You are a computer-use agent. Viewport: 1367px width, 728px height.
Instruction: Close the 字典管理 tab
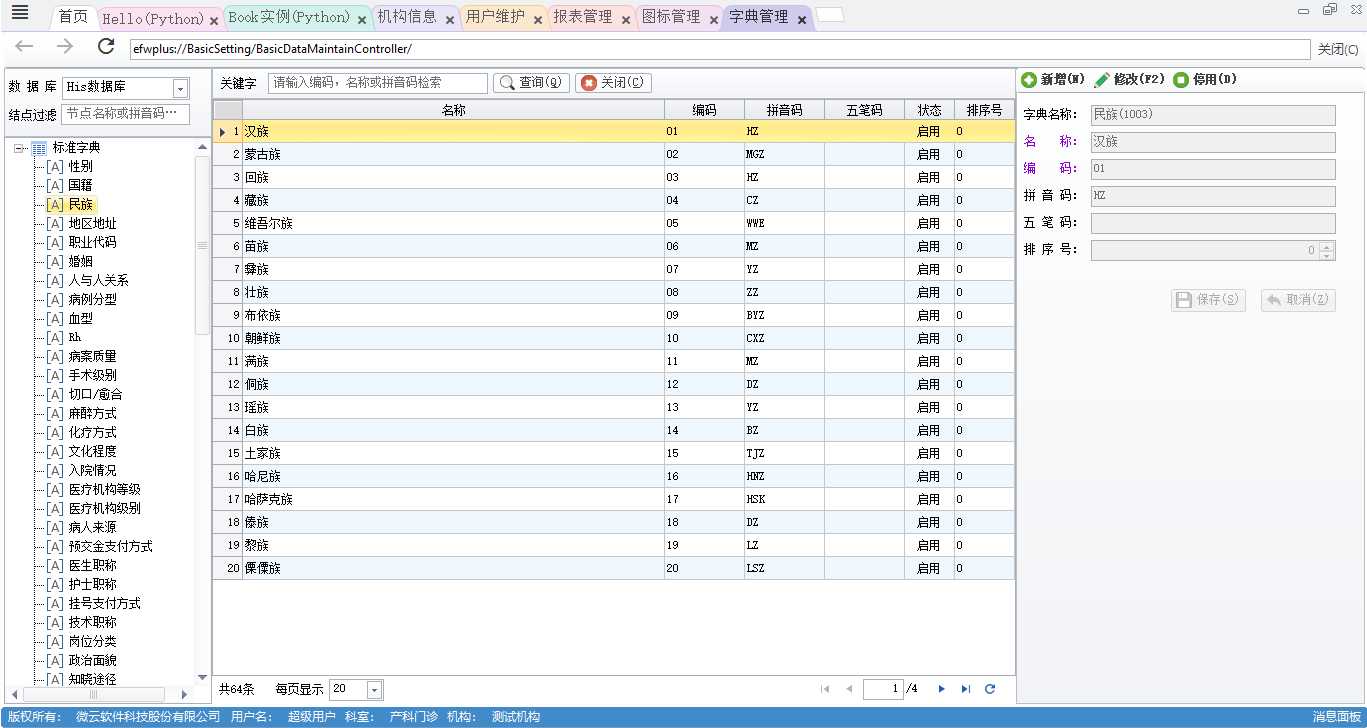(802, 20)
